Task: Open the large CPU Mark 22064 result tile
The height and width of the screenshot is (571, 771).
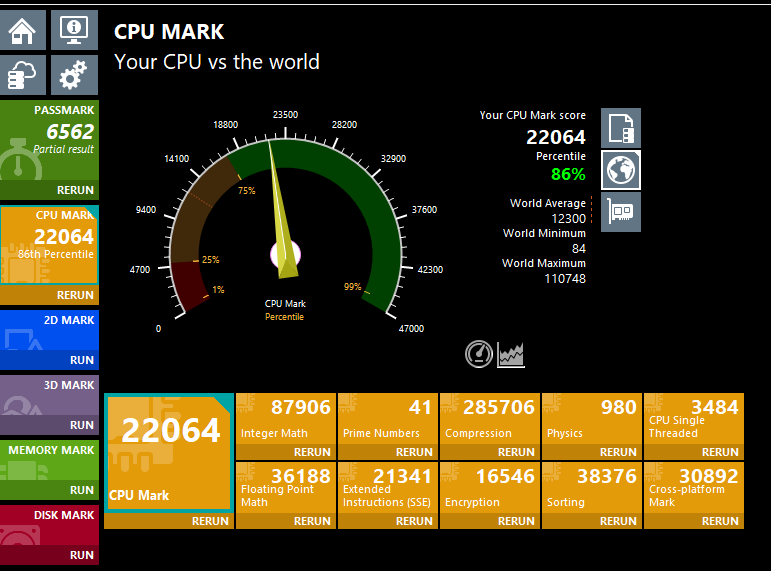Action: coord(169,452)
